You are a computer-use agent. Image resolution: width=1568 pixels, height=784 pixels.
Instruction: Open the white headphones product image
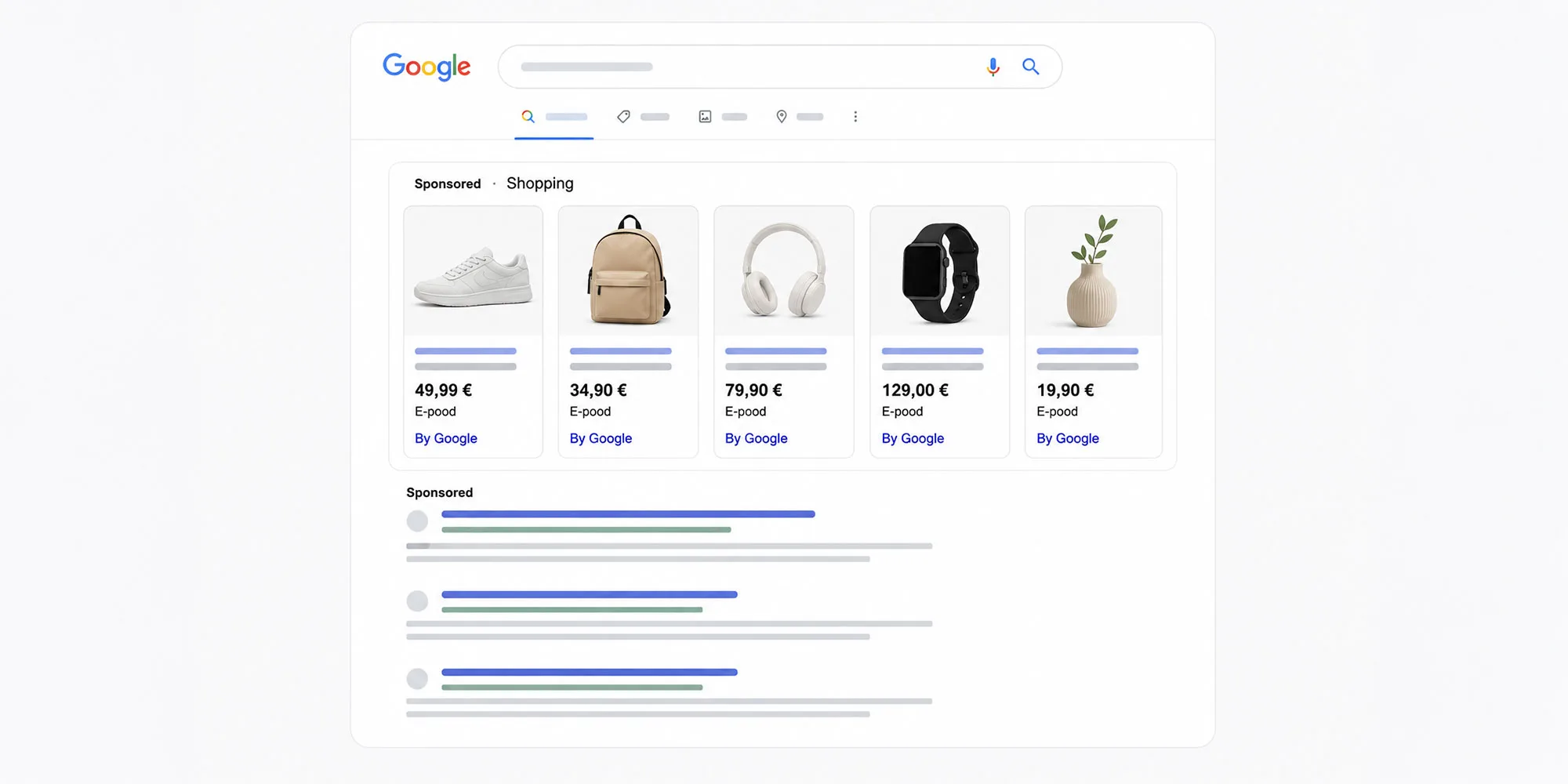coord(783,271)
